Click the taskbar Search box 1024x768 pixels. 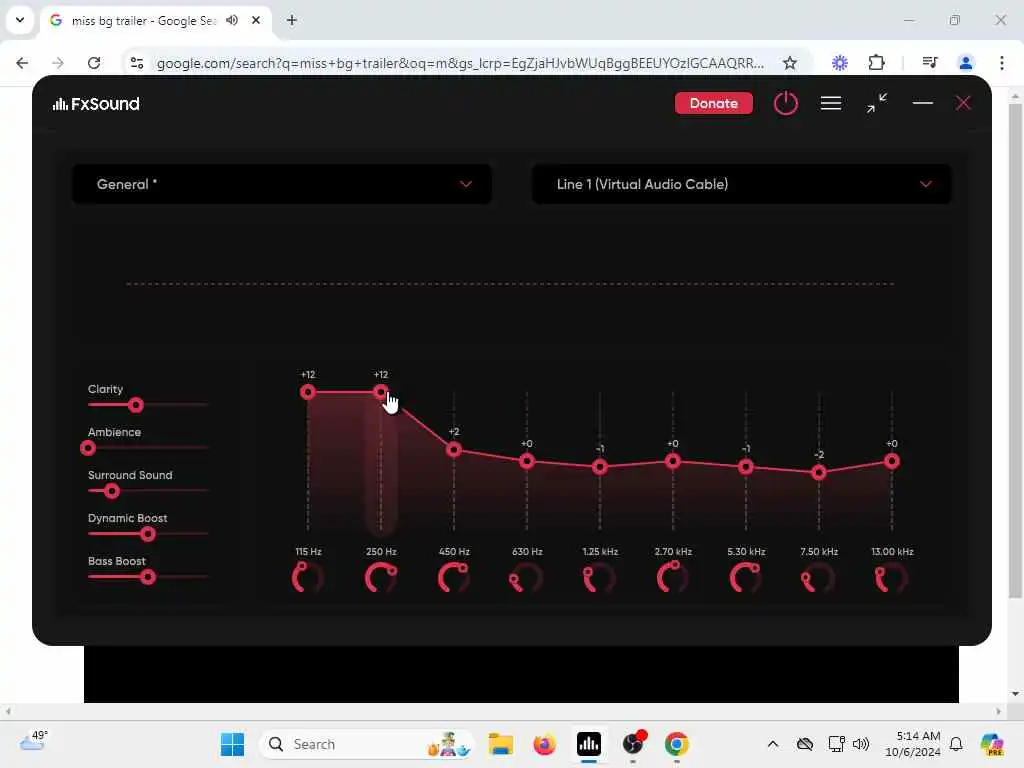pos(366,744)
